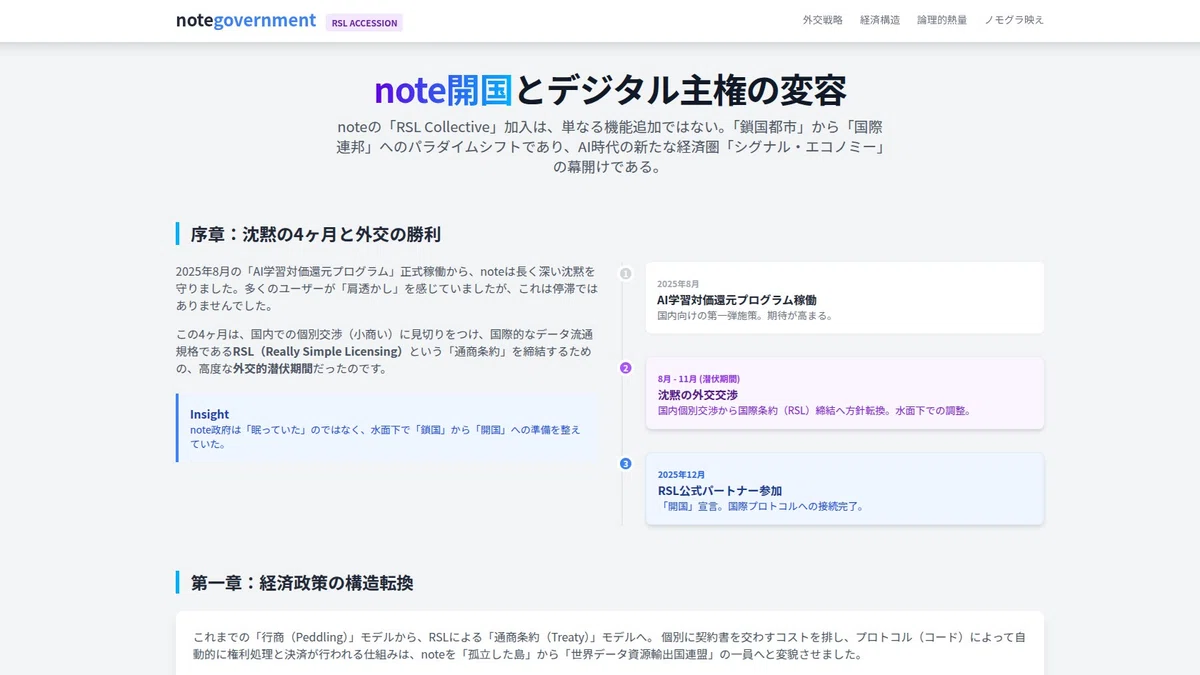1200x675 pixels.
Task: Click the 序章：沈黙の4ヶ月と外交の勝利 heading
Action: [316, 234]
